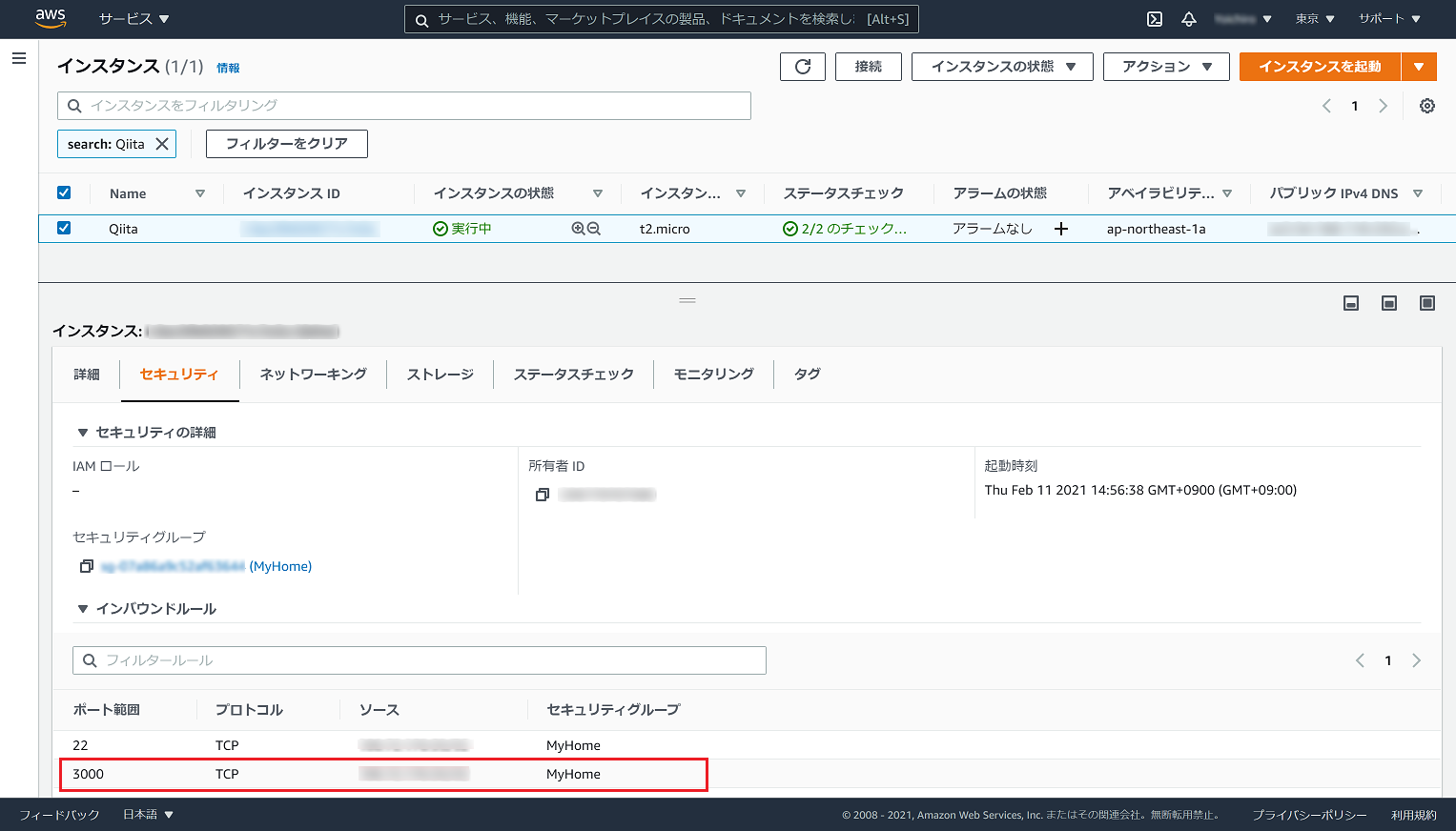This screenshot has height=831, width=1456.
Task: Add alarm with the plus icon
Action: 1061,229
